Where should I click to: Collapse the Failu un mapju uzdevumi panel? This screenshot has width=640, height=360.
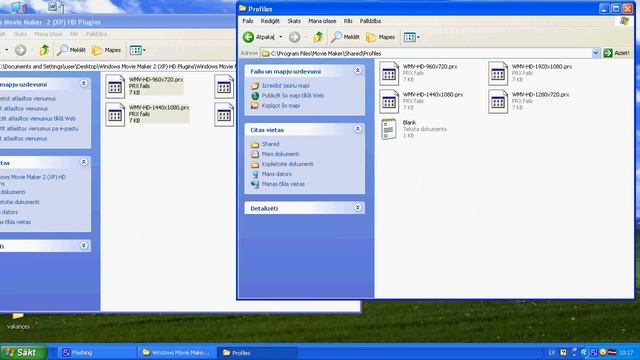click(x=358, y=71)
